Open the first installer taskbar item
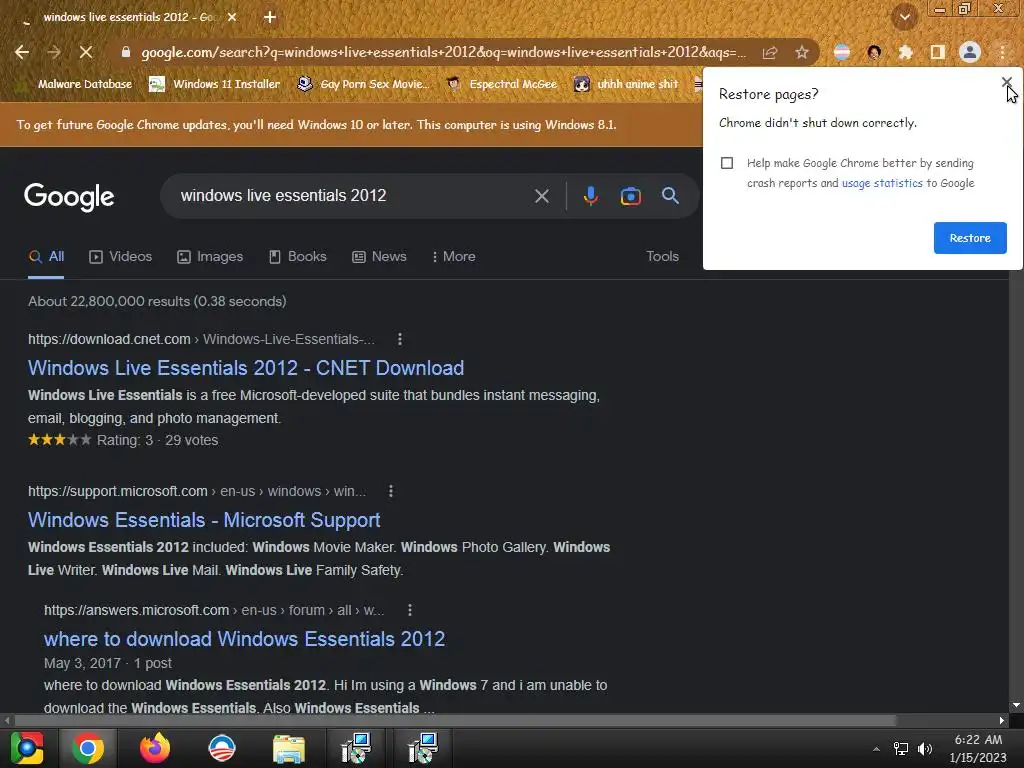Viewport: 1024px width, 768px height. pyautogui.click(x=356, y=748)
